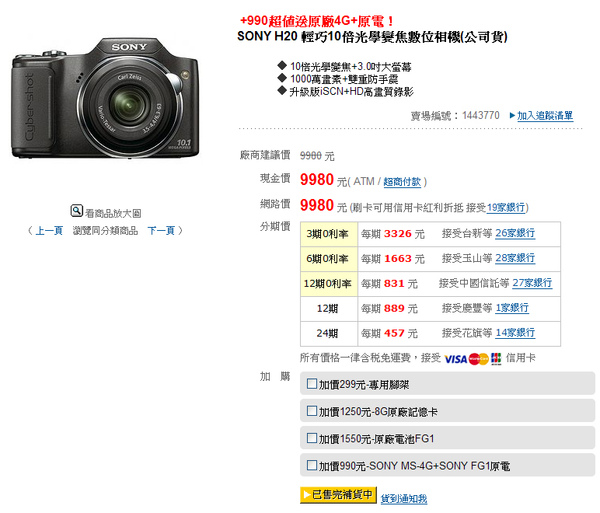This screenshot has width=600, height=513.
Task: Click bullet 1000萬畫素+雙重防手震
Action: pyautogui.click(x=344, y=79)
